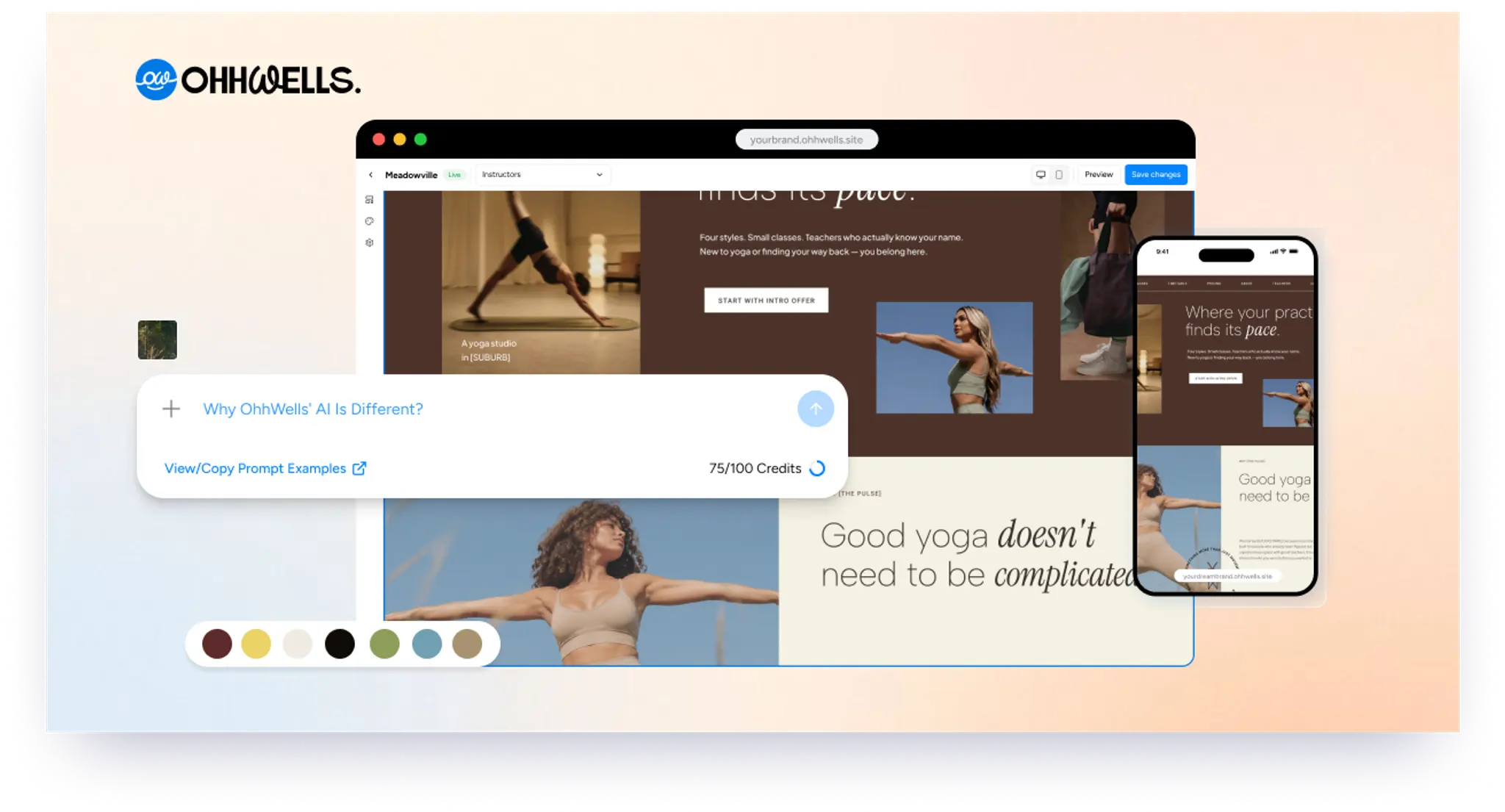Open the color palette icon in the editor sidebar
This screenshot has width=1505, height=812.
coord(369,221)
